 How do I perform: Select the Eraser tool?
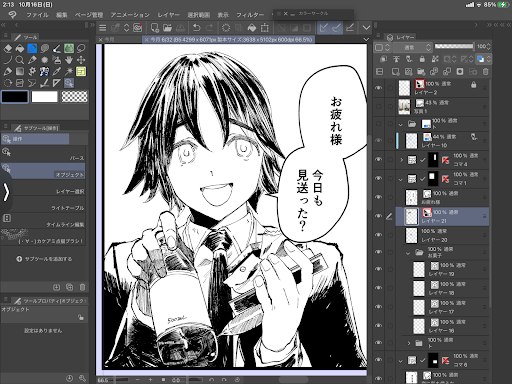(x=8, y=49)
